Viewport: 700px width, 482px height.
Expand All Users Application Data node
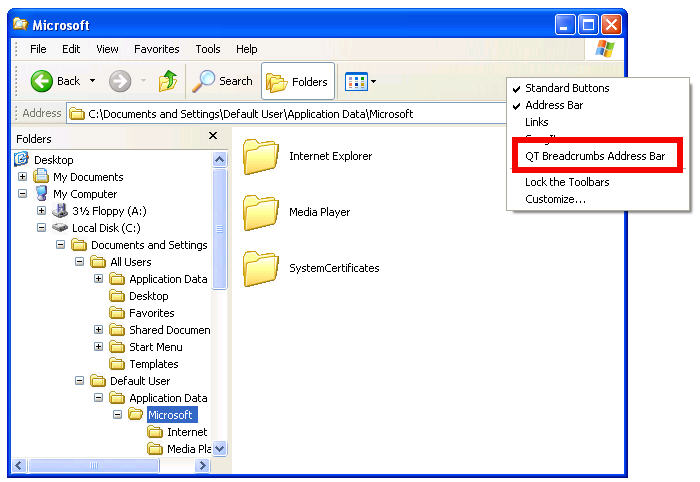tap(99, 278)
